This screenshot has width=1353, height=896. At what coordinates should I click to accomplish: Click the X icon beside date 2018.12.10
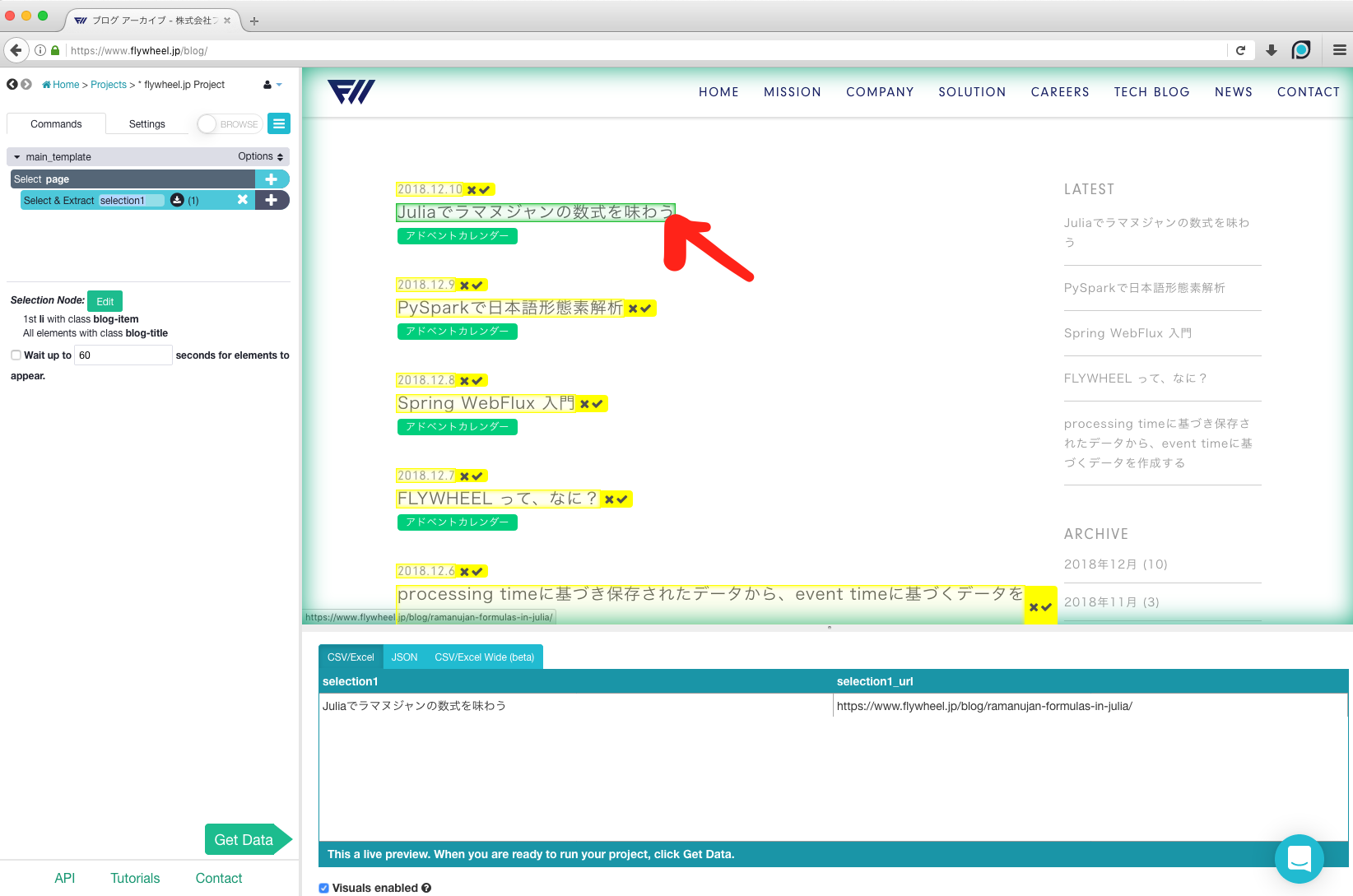click(x=472, y=190)
